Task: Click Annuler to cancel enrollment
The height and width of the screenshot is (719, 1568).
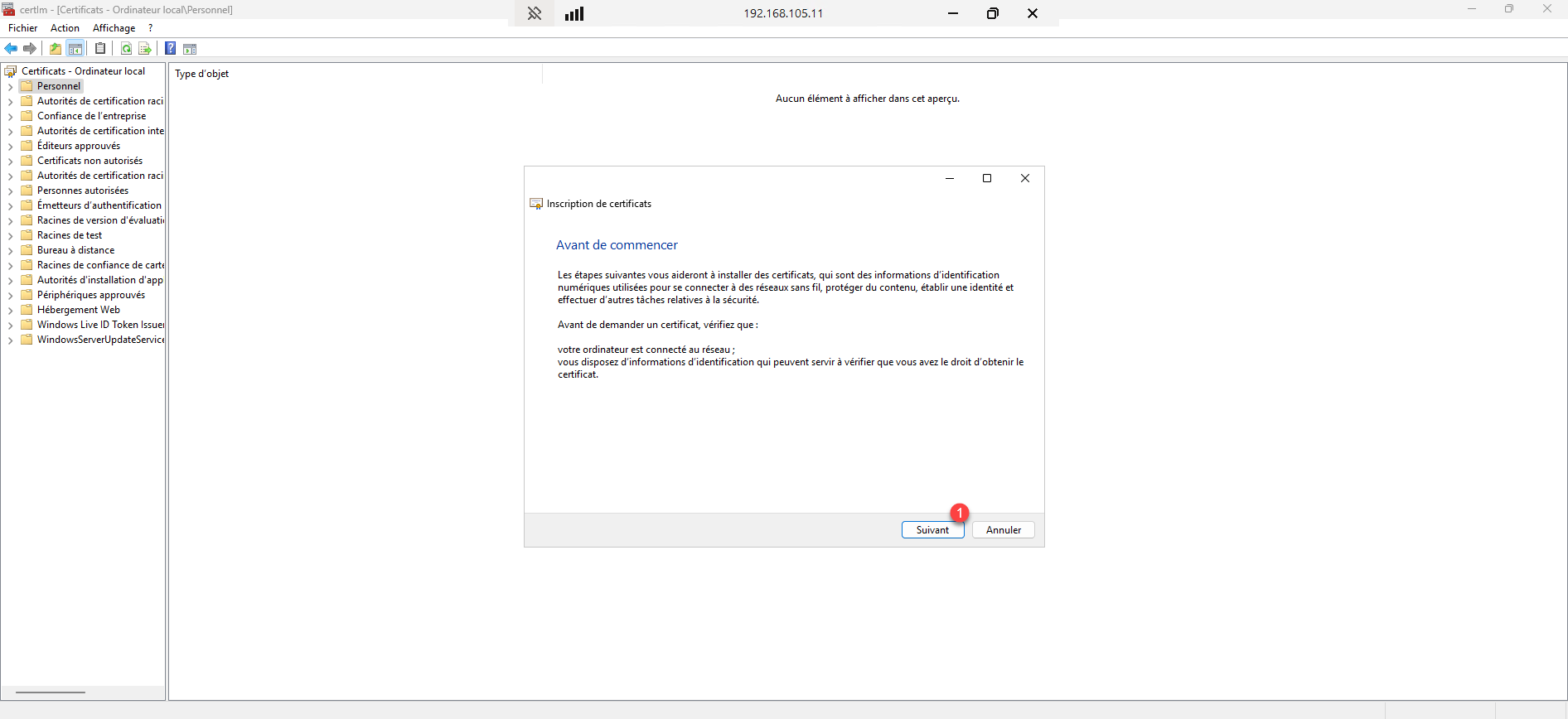Action: (x=1003, y=530)
